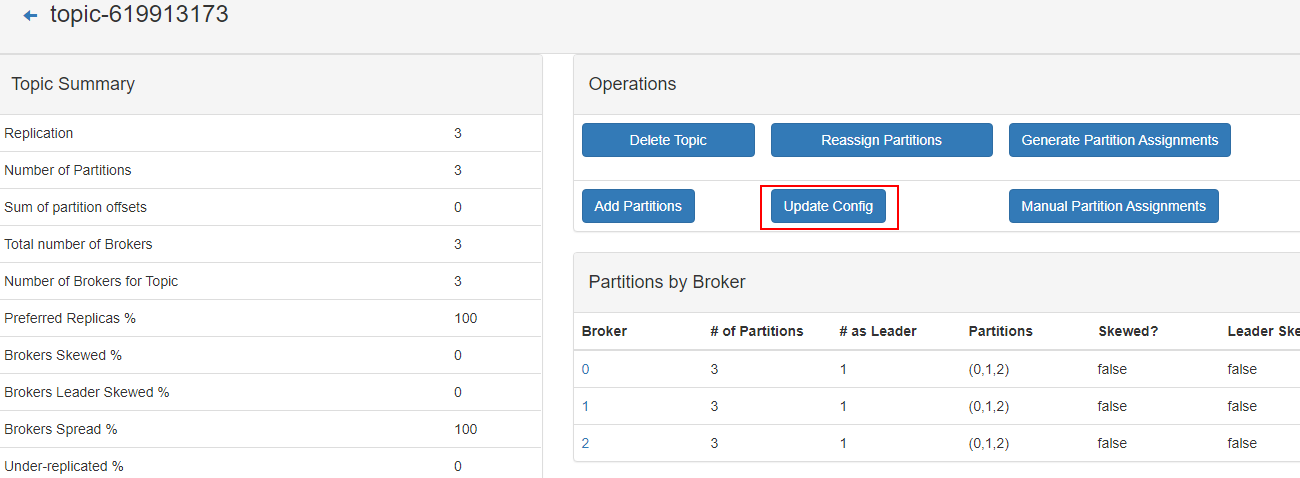Click the topic-619913173 page title

pyautogui.click(x=139, y=15)
